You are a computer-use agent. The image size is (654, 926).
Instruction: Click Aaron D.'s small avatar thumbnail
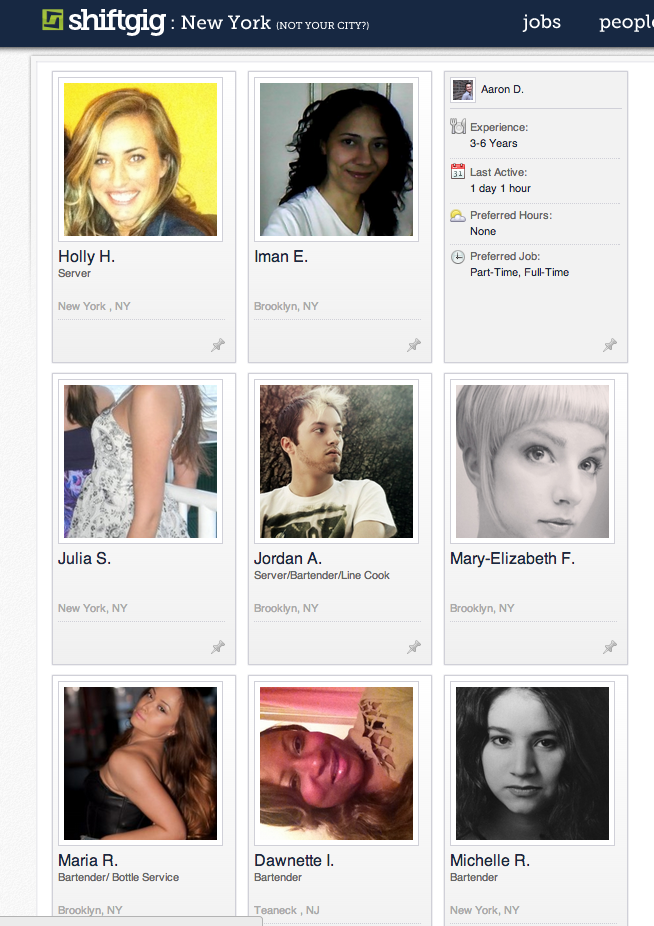coord(463,90)
